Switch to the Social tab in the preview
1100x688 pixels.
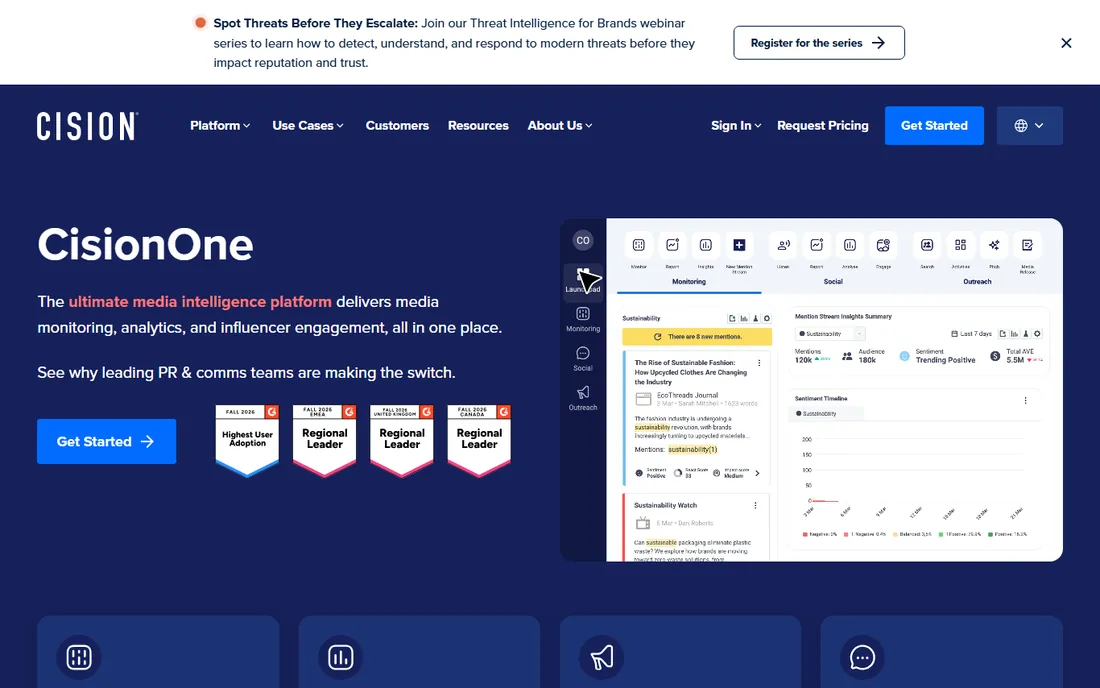point(833,281)
